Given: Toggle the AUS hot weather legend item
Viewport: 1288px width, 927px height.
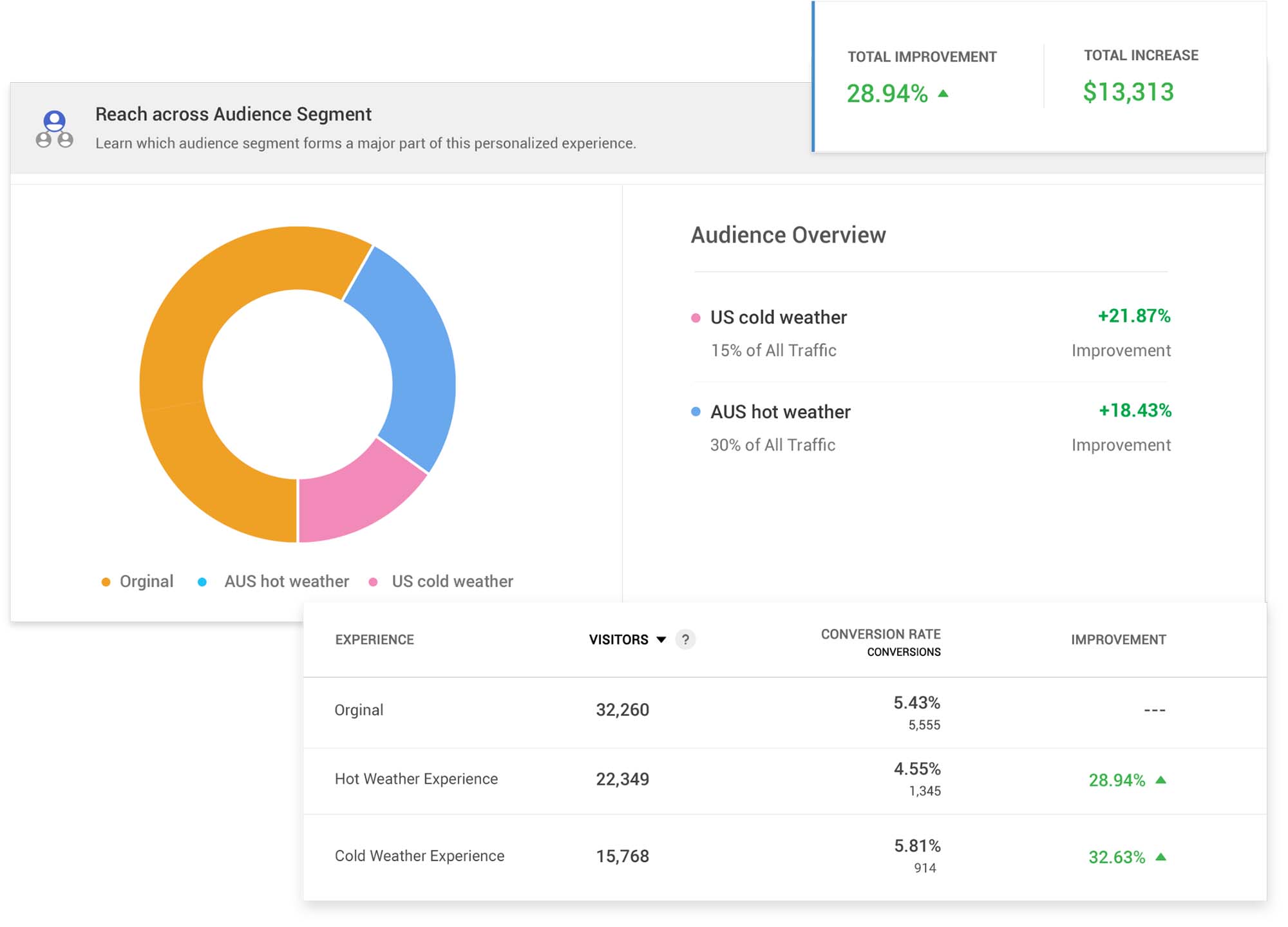Looking at the screenshot, I should click(276, 581).
